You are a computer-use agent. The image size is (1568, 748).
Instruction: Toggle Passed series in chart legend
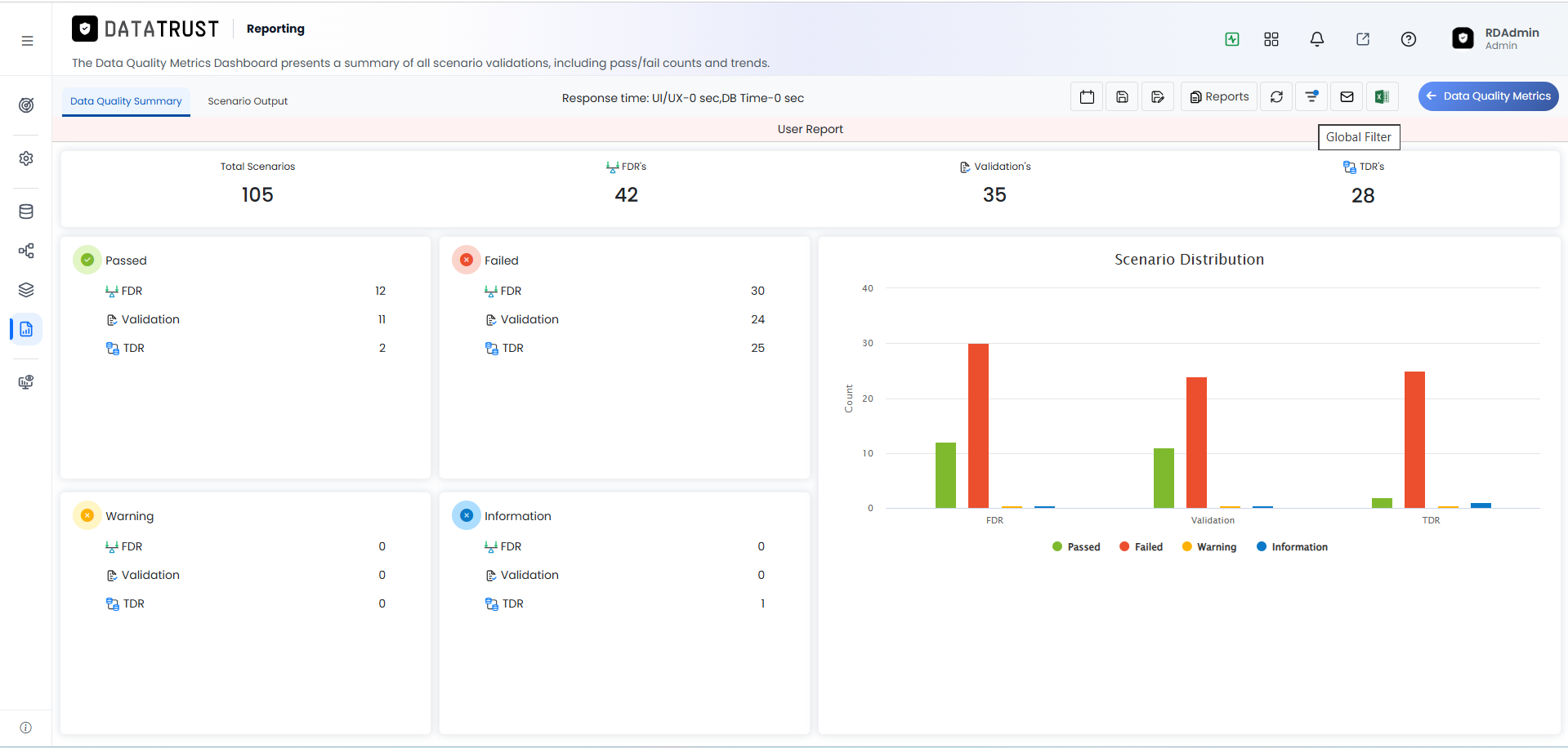tap(1076, 547)
